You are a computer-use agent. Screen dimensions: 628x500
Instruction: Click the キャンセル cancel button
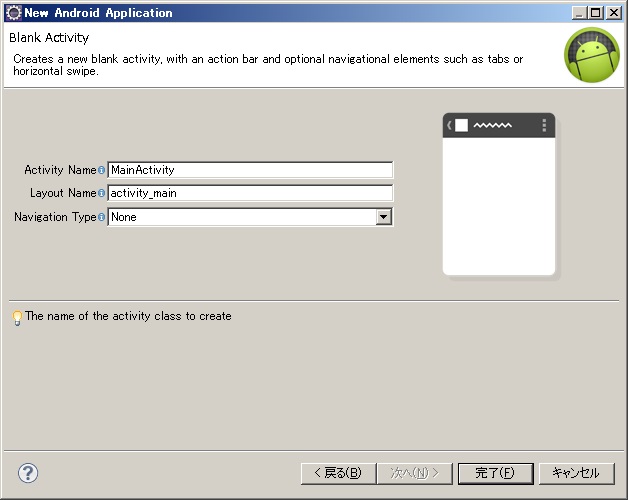tap(576, 474)
